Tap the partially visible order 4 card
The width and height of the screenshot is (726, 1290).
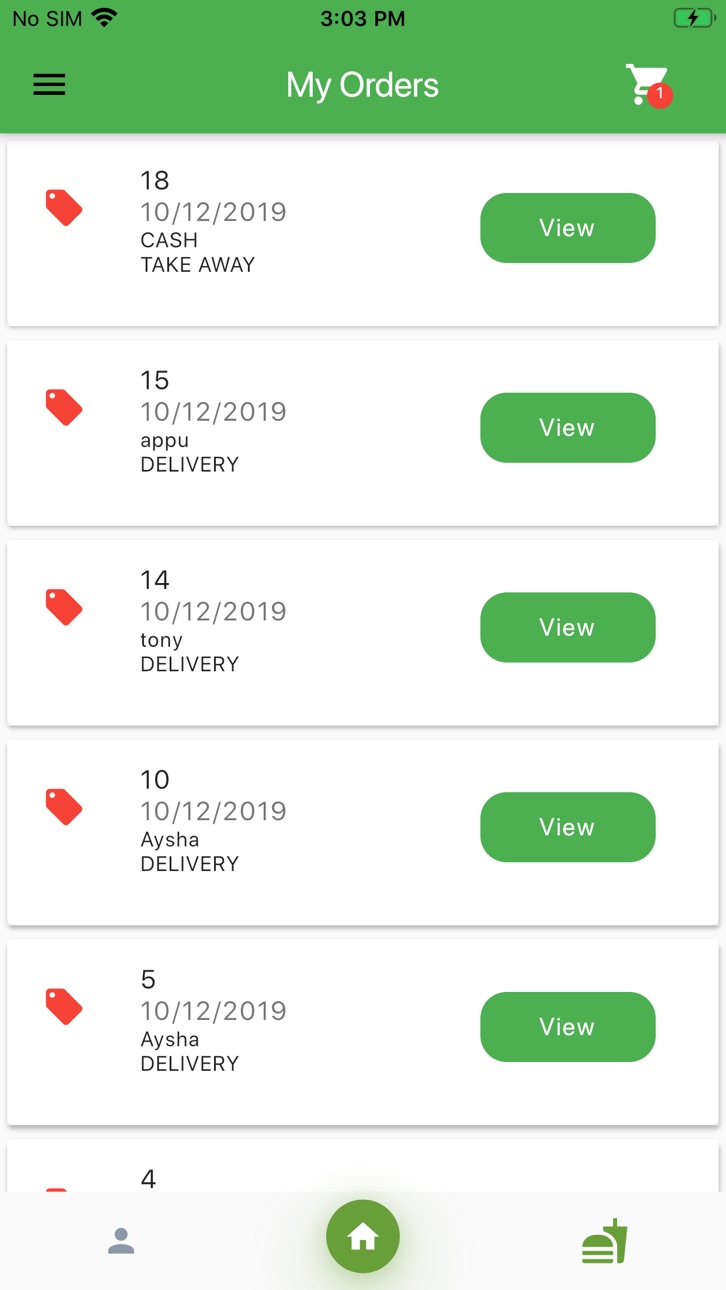pyautogui.click(x=363, y=1166)
